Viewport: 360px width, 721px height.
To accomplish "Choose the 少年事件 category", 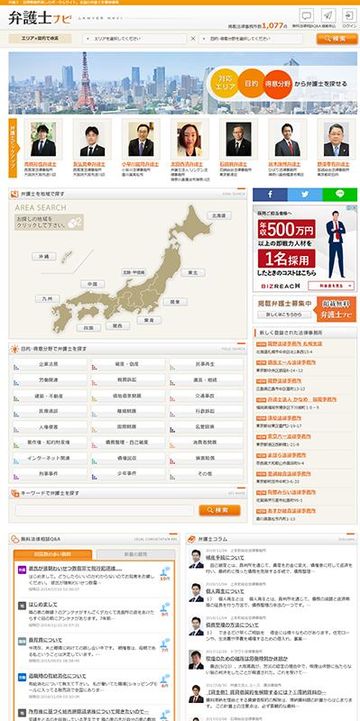I will pos(127,473).
